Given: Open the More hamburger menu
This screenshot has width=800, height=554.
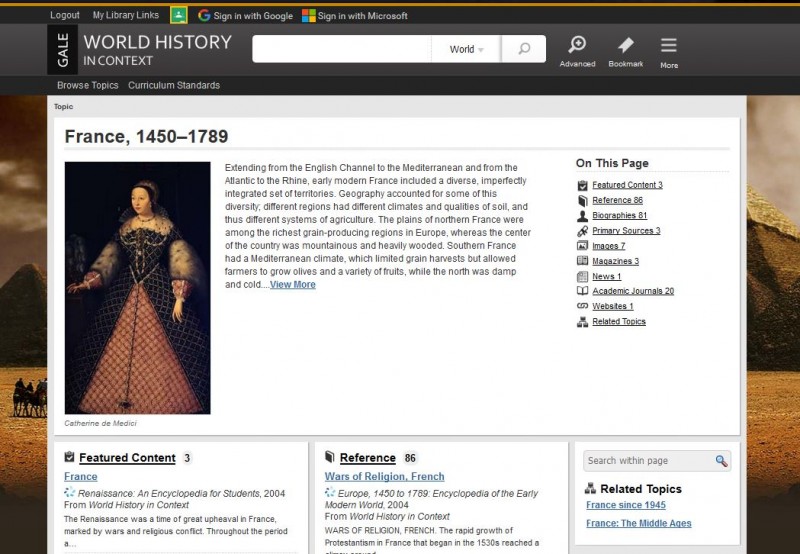Looking at the screenshot, I should (669, 52).
